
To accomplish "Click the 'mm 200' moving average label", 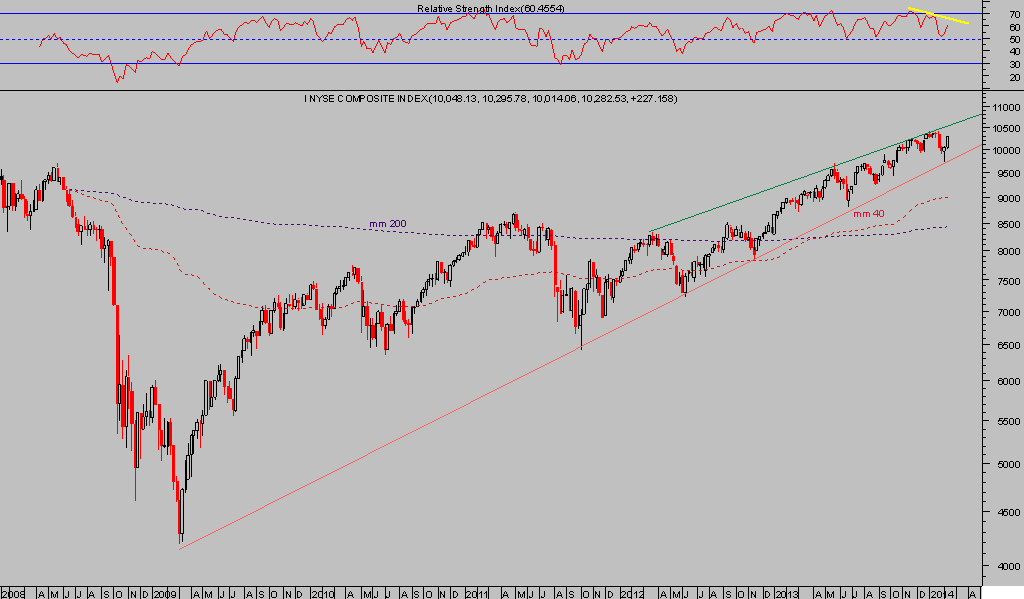I will coord(388,224).
